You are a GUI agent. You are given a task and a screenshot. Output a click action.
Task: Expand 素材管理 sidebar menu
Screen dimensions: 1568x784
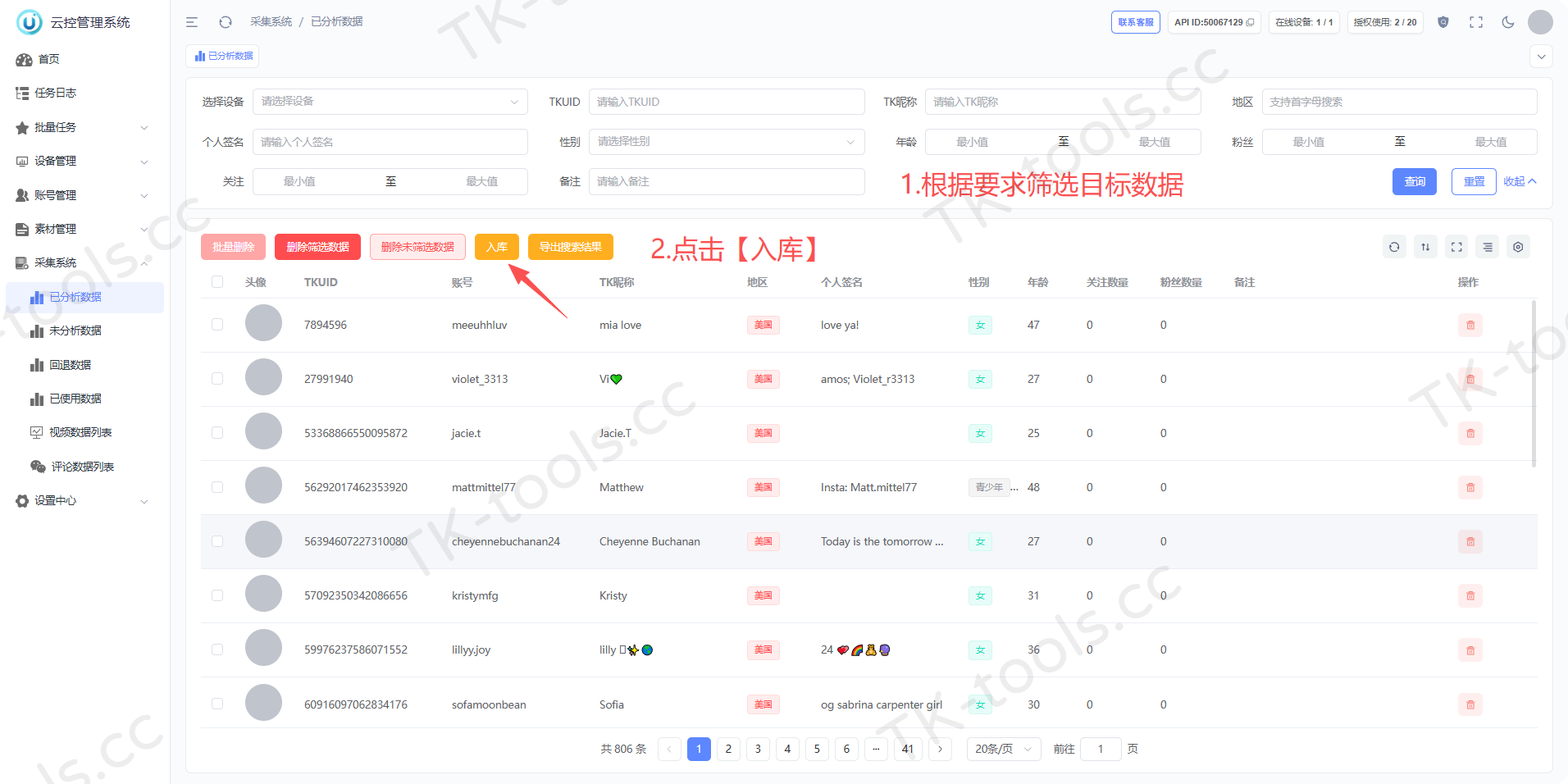[x=84, y=229]
